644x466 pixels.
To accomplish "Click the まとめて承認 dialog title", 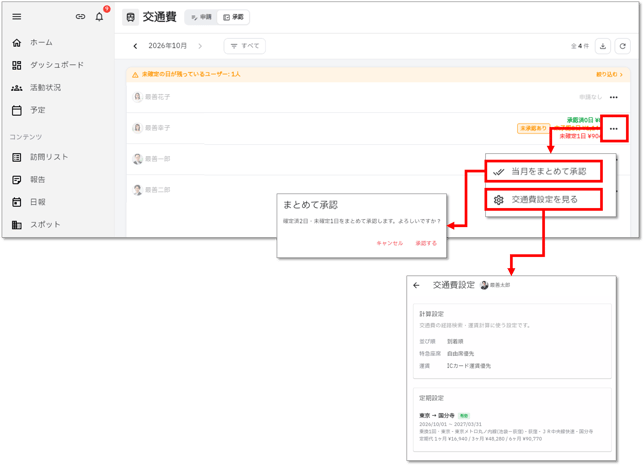I will tap(310, 205).
